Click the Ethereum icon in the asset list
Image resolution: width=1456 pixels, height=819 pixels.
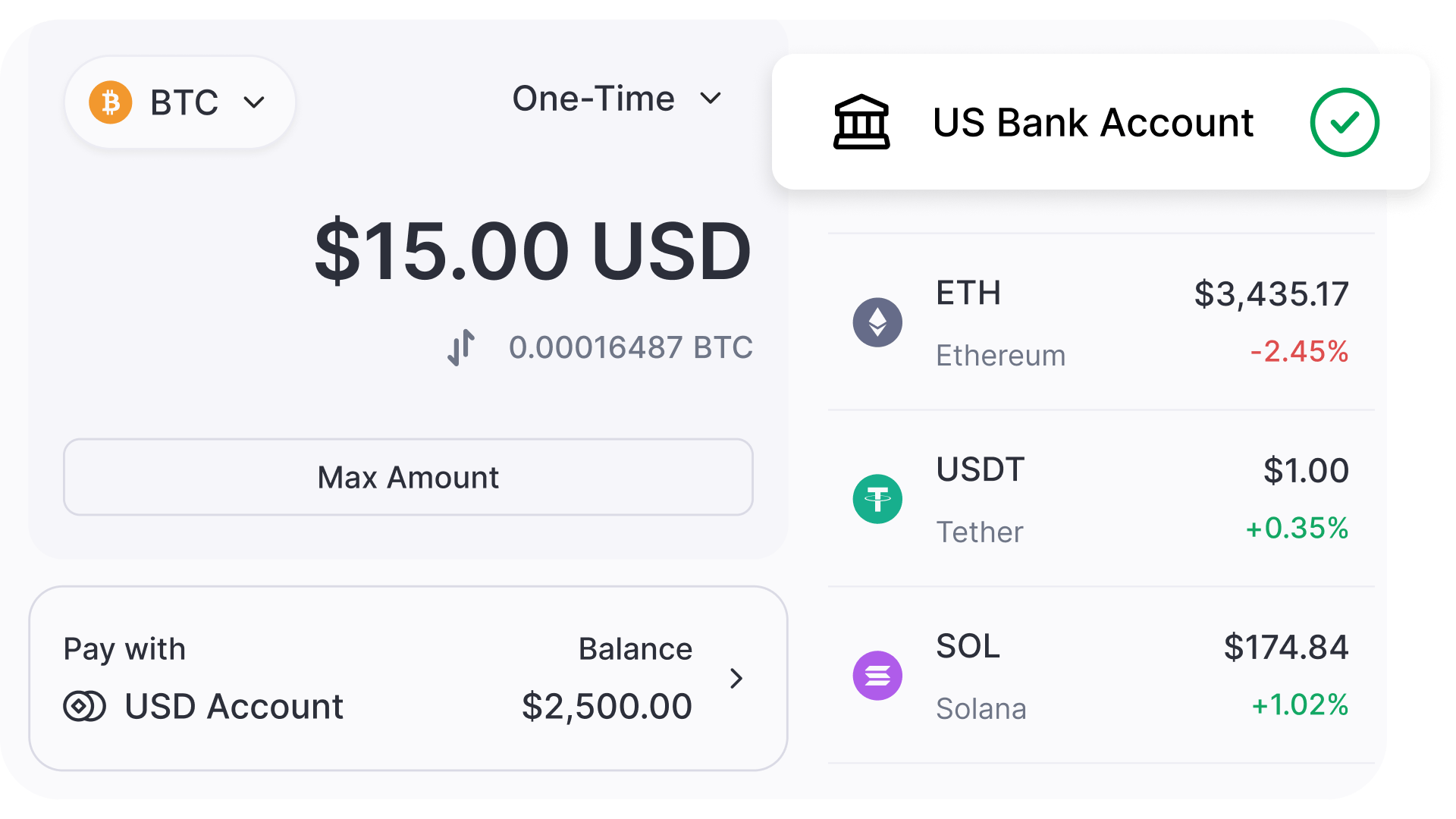pyautogui.click(x=877, y=322)
